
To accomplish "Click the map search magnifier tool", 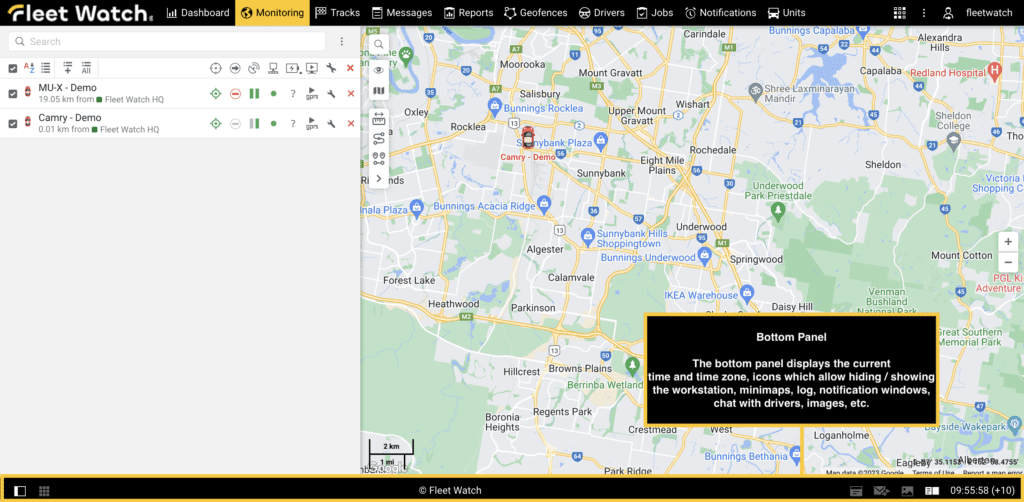I will [x=378, y=45].
